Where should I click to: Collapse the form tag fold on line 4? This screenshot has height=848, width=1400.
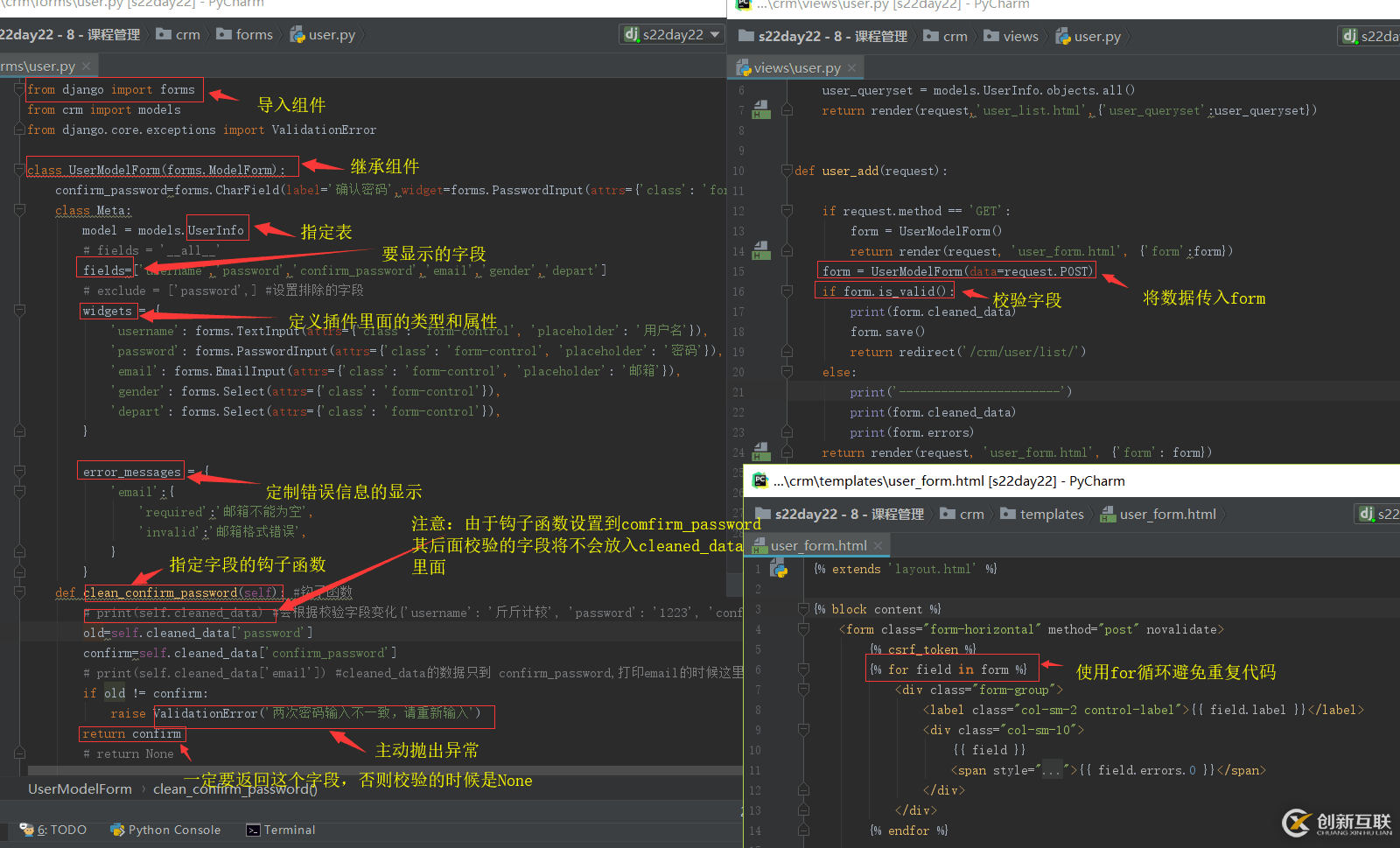click(803, 629)
